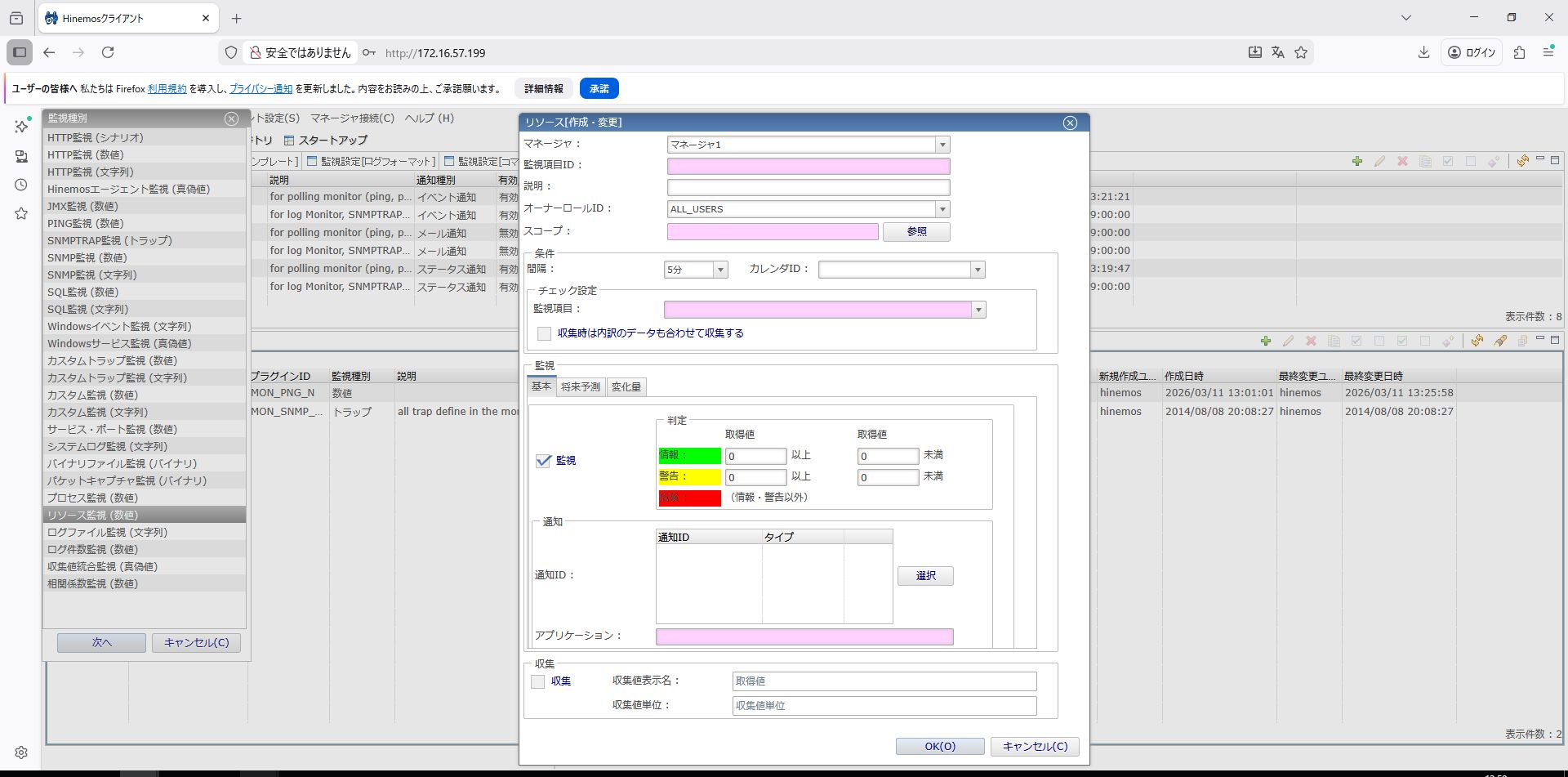The image size is (1568, 777).
Task: Switch to the 将来予測 tab
Action: coord(581,387)
